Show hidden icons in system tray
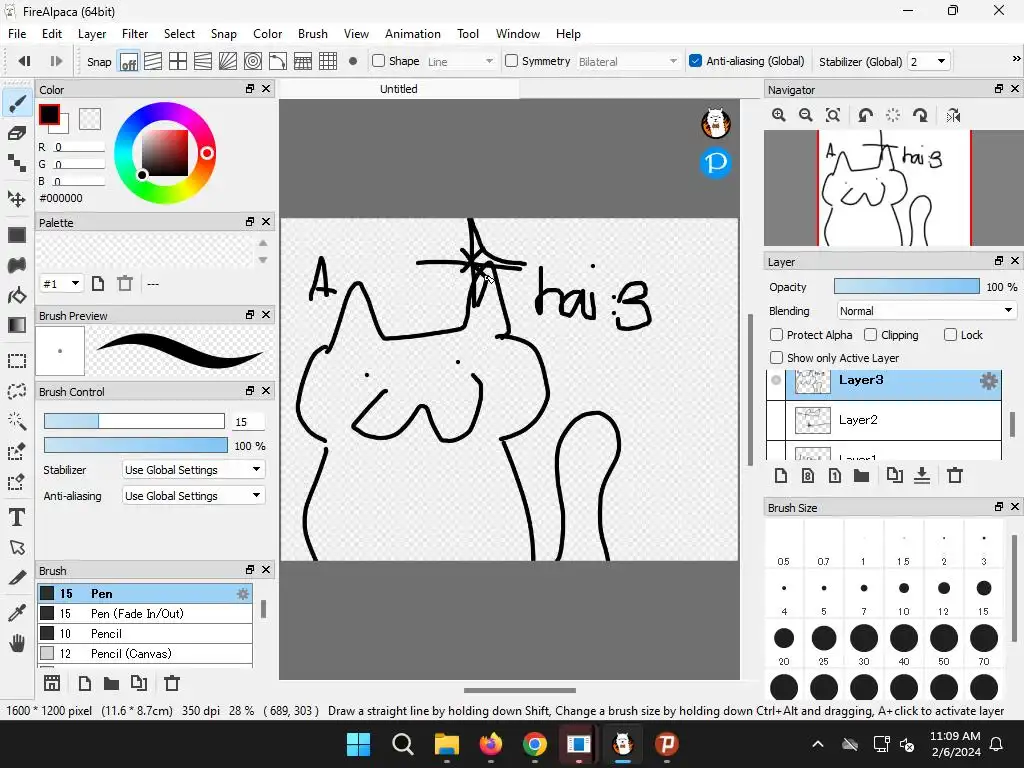The width and height of the screenshot is (1024, 768). coord(818,744)
